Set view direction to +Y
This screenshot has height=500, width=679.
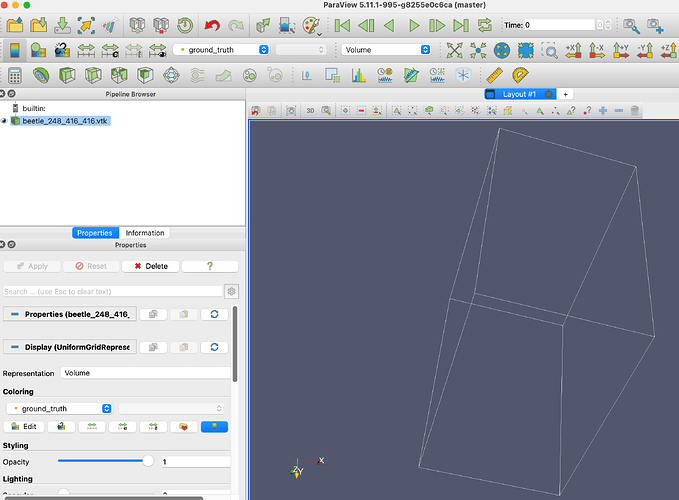coord(621,50)
